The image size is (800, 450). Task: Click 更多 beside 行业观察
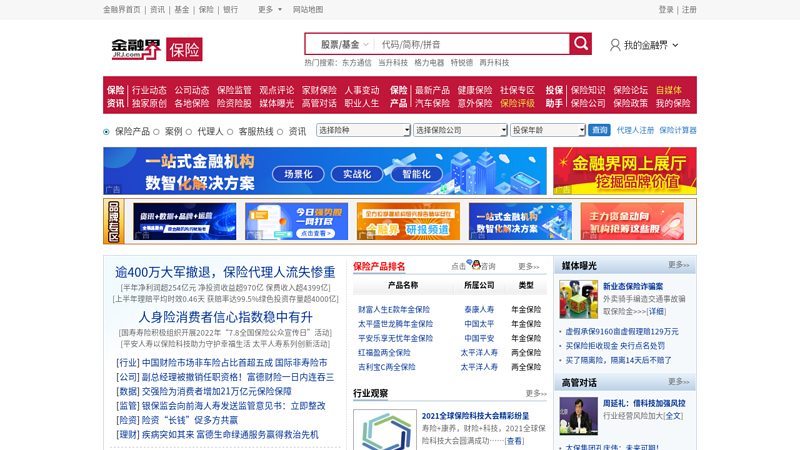point(536,393)
